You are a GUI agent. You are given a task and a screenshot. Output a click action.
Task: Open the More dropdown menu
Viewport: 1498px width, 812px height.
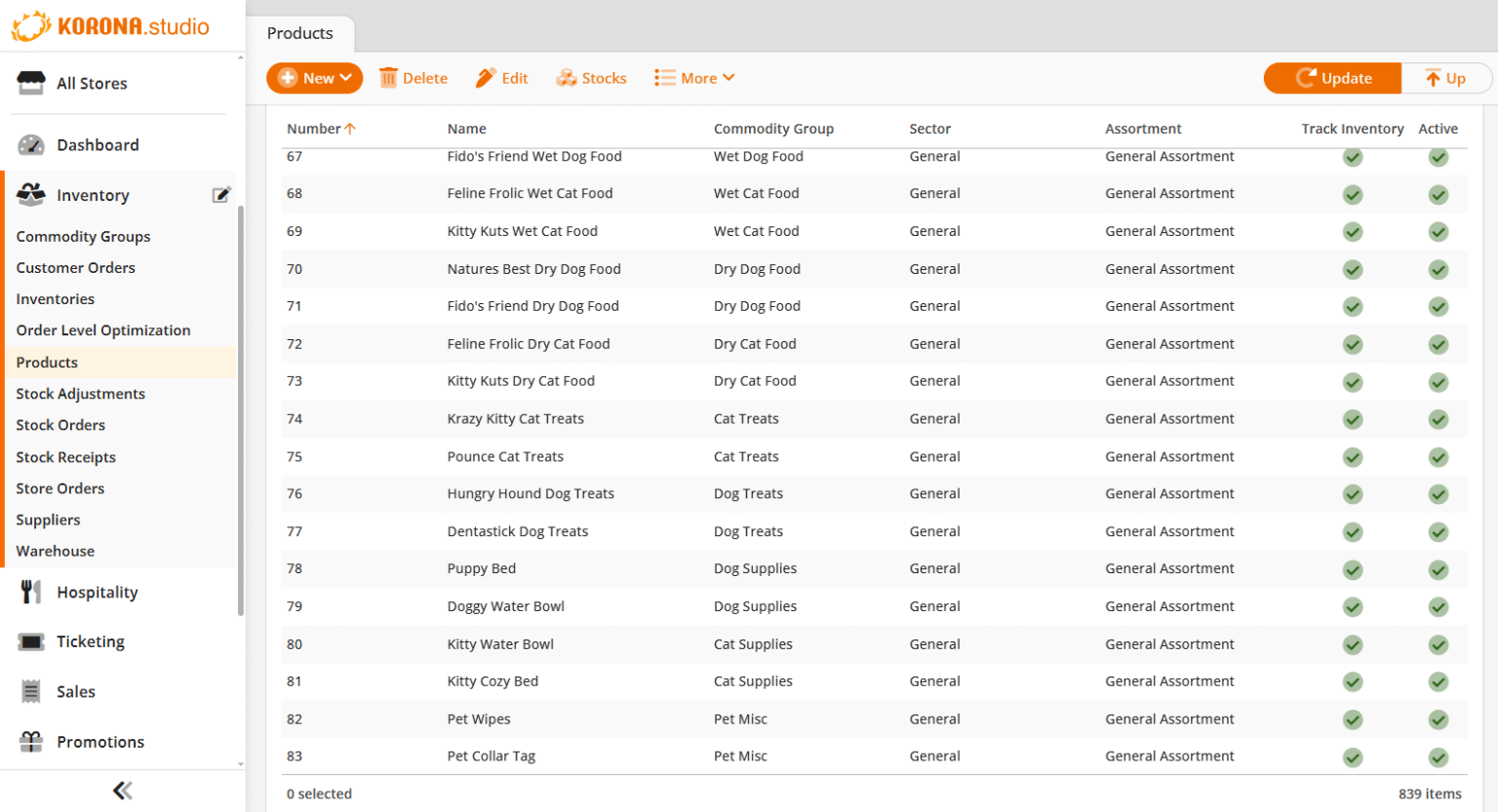pyautogui.click(x=694, y=78)
